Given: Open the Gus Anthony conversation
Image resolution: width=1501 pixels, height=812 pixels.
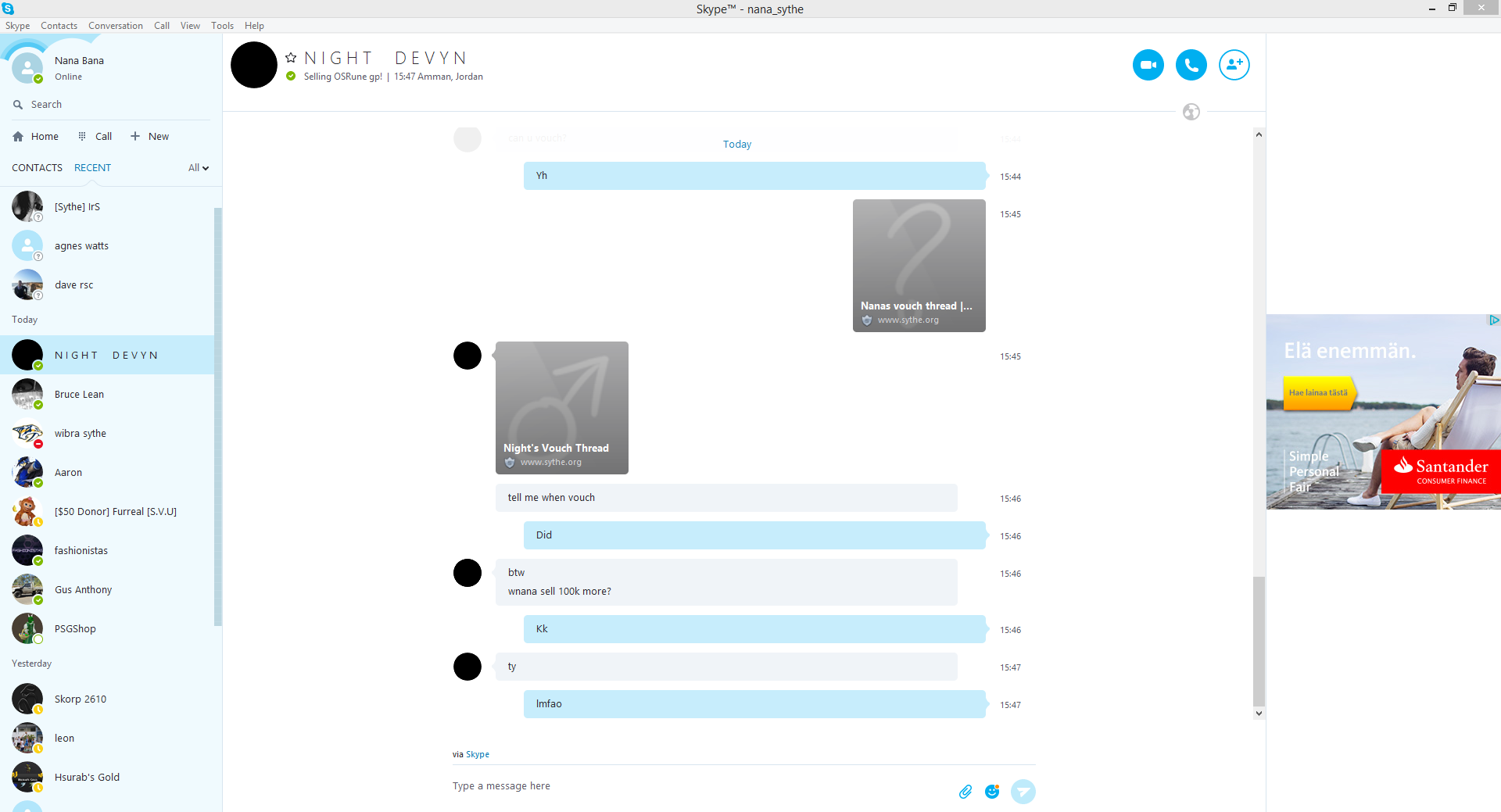Looking at the screenshot, I should [107, 589].
